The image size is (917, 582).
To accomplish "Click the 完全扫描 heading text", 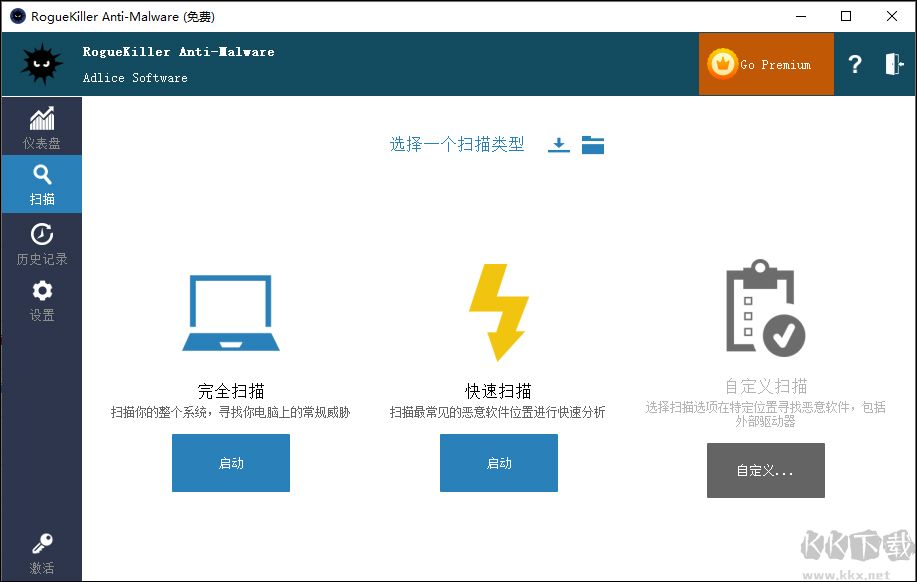I will tap(231, 391).
